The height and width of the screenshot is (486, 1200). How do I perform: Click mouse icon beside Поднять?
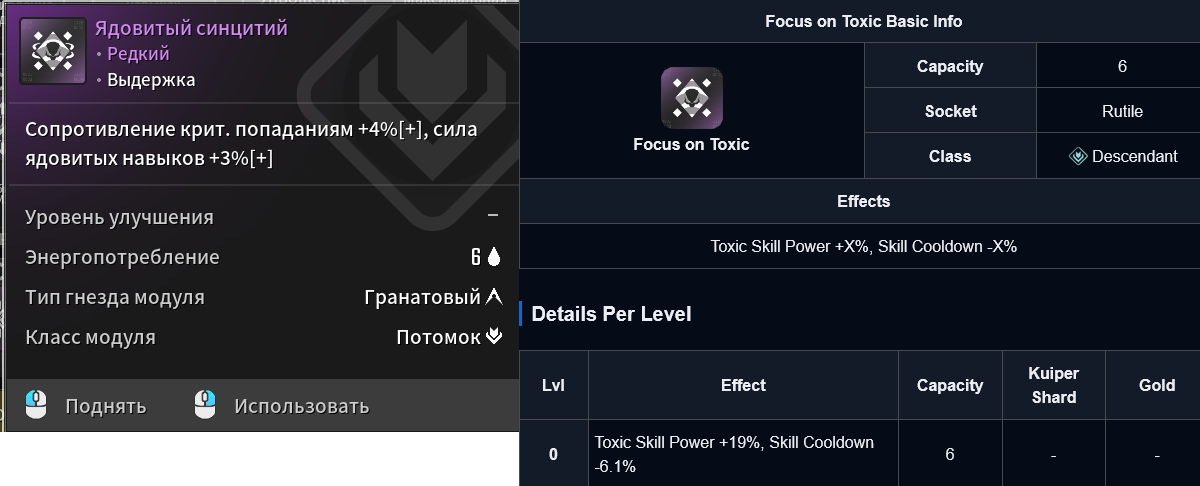(x=36, y=405)
